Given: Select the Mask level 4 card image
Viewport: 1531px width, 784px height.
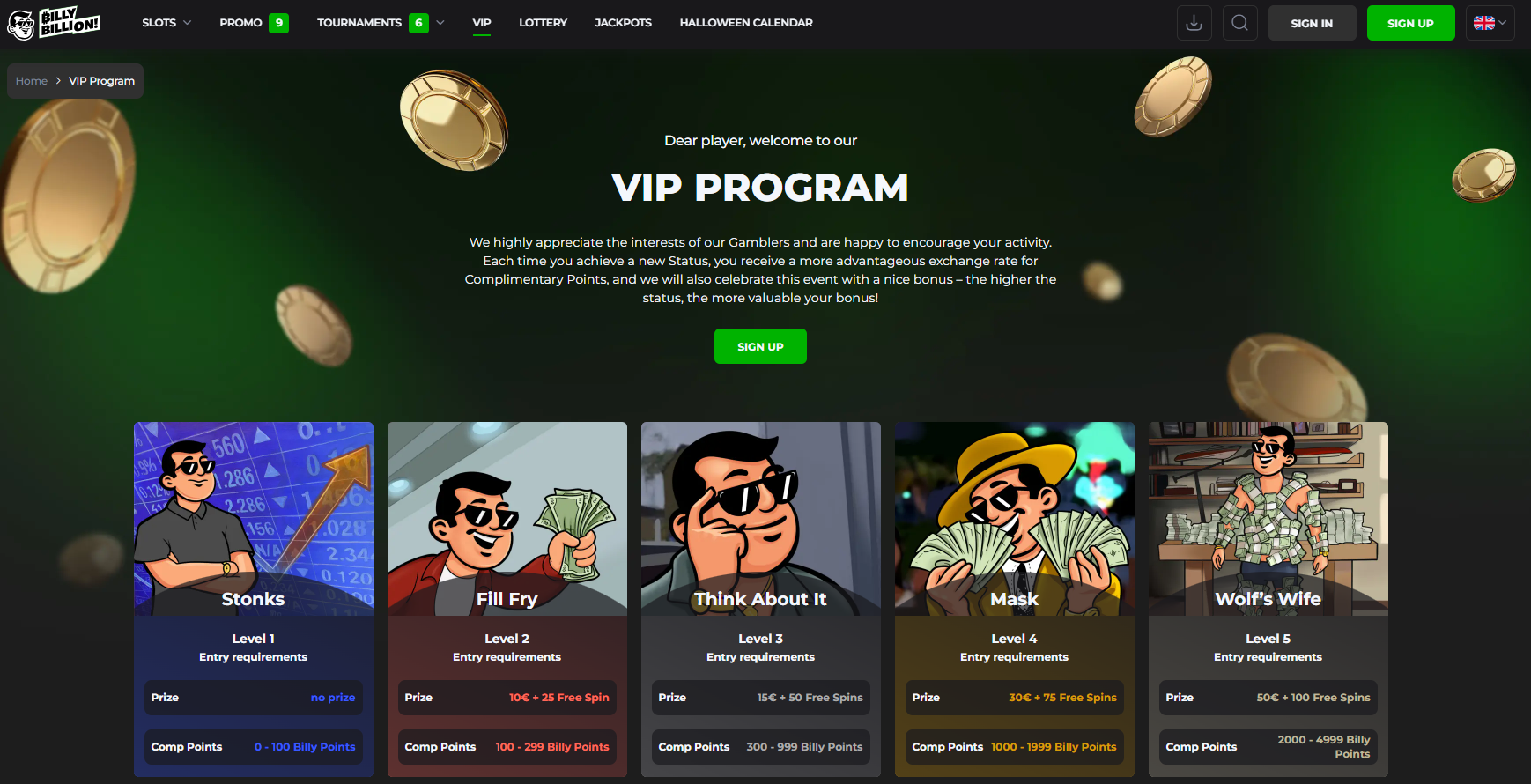Looking at the screenshot, I should (1015, 519).
